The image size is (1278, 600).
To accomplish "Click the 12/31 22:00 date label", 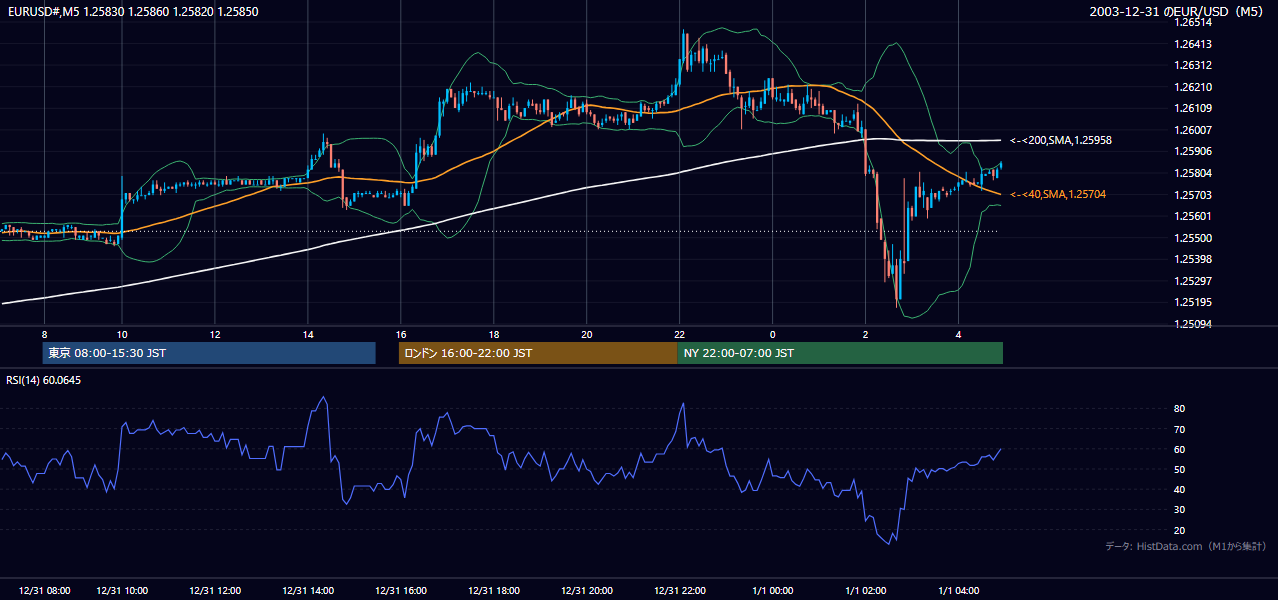I will point(680,591).
